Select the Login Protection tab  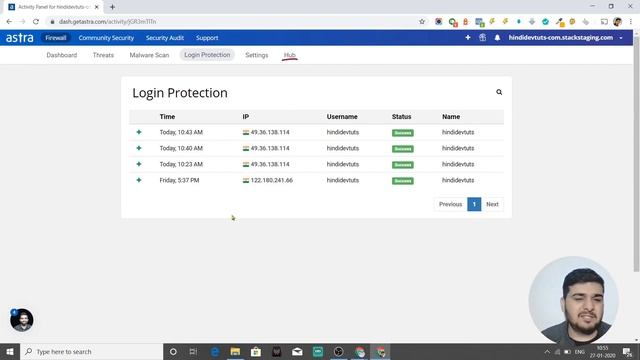[x=207, y=55]
